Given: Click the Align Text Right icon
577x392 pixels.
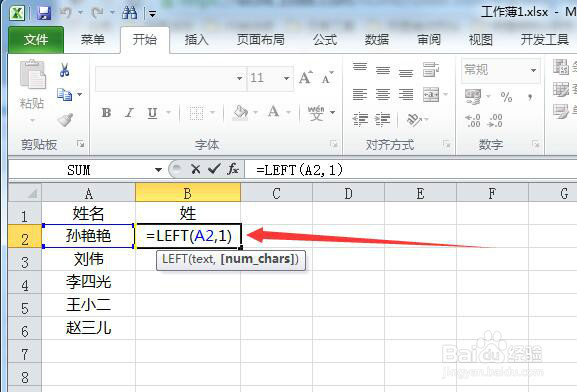Looking at the screenshot, I should [x=406, y=94].
